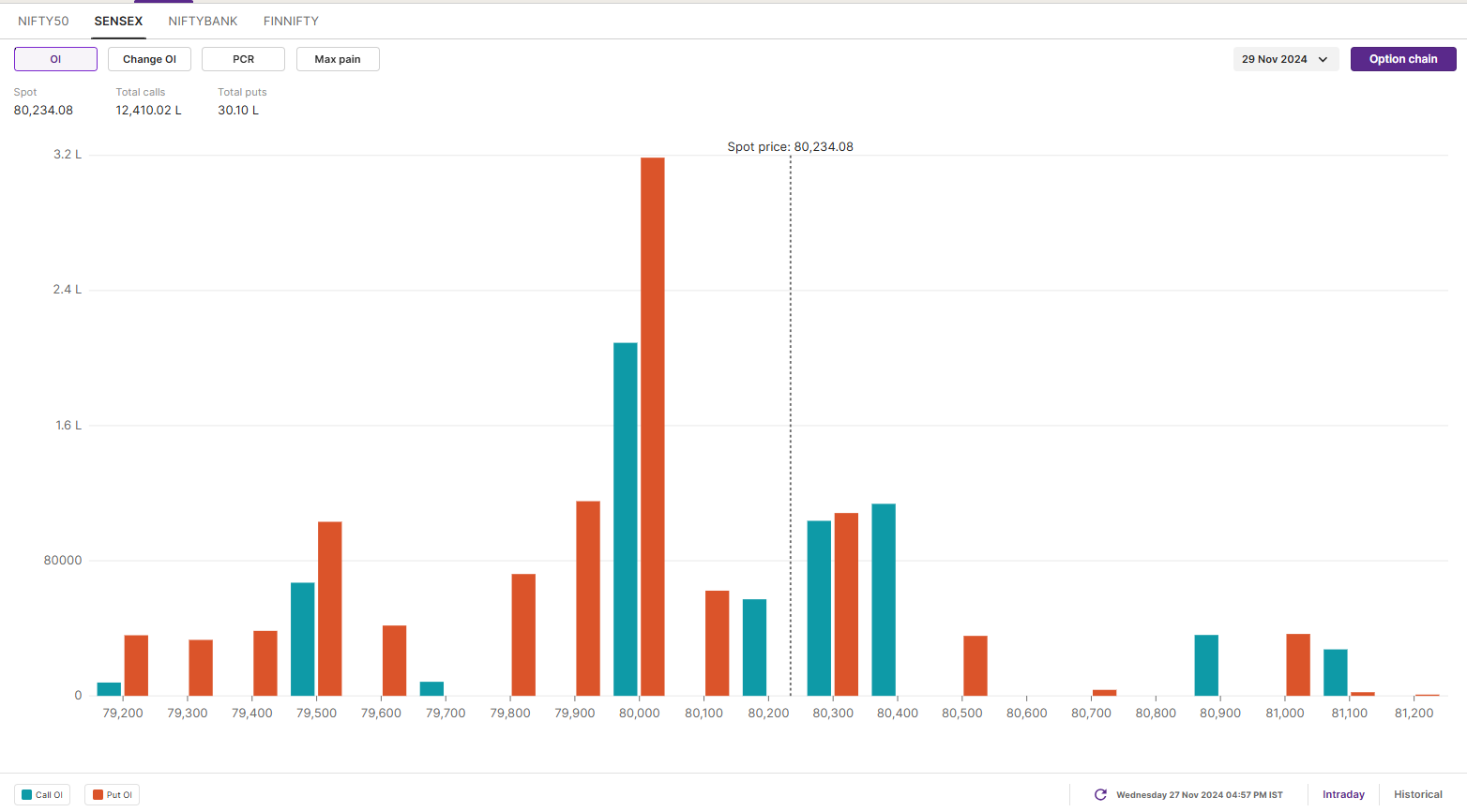
Task: Click the 79,500 Put OI bar
Action: 330,609
